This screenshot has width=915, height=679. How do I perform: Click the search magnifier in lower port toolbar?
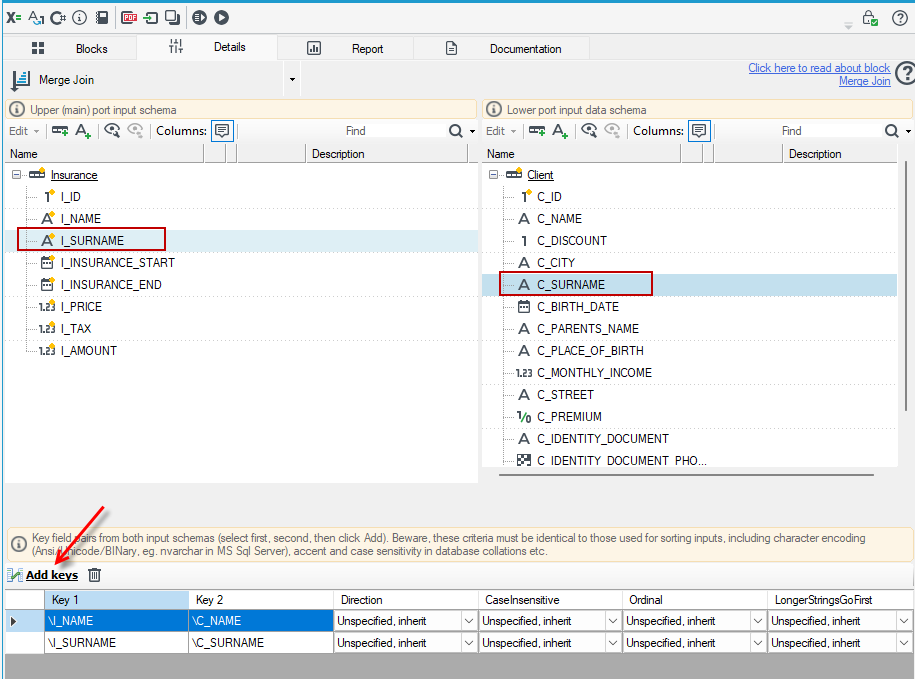[x=892, y=131]
